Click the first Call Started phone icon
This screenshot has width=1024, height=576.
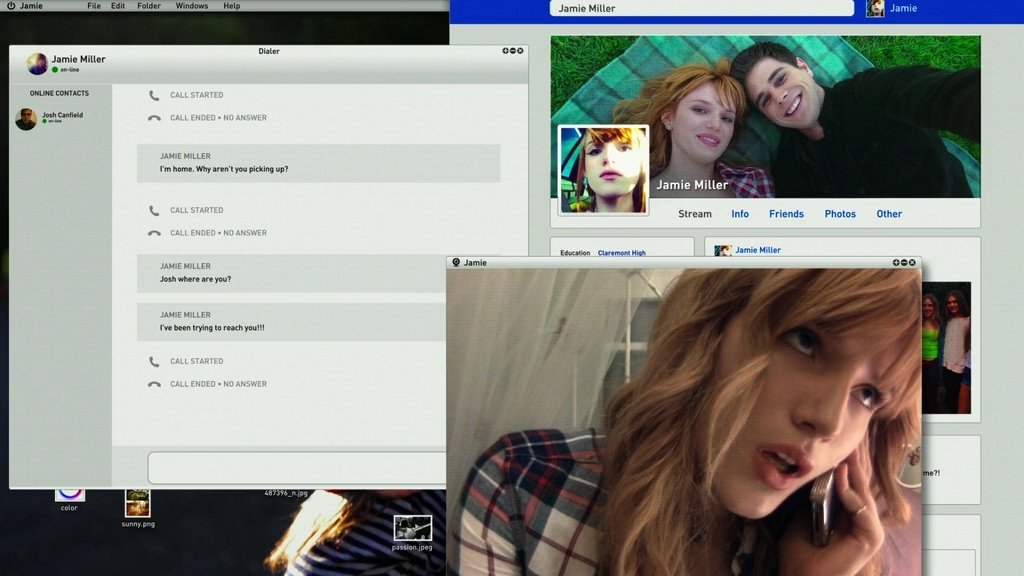click(x=154, y=96)
